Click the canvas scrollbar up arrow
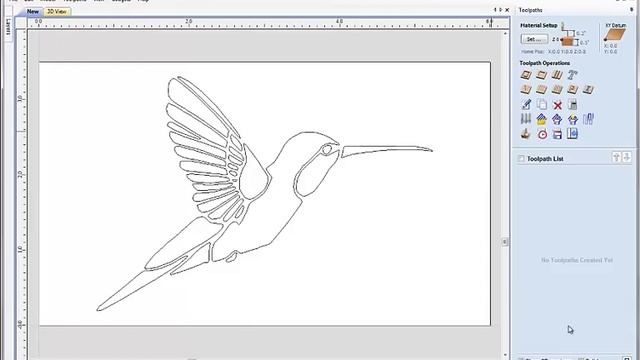Image resolution: width=640 pixels, height=360 pixels. tap(505, 33)
